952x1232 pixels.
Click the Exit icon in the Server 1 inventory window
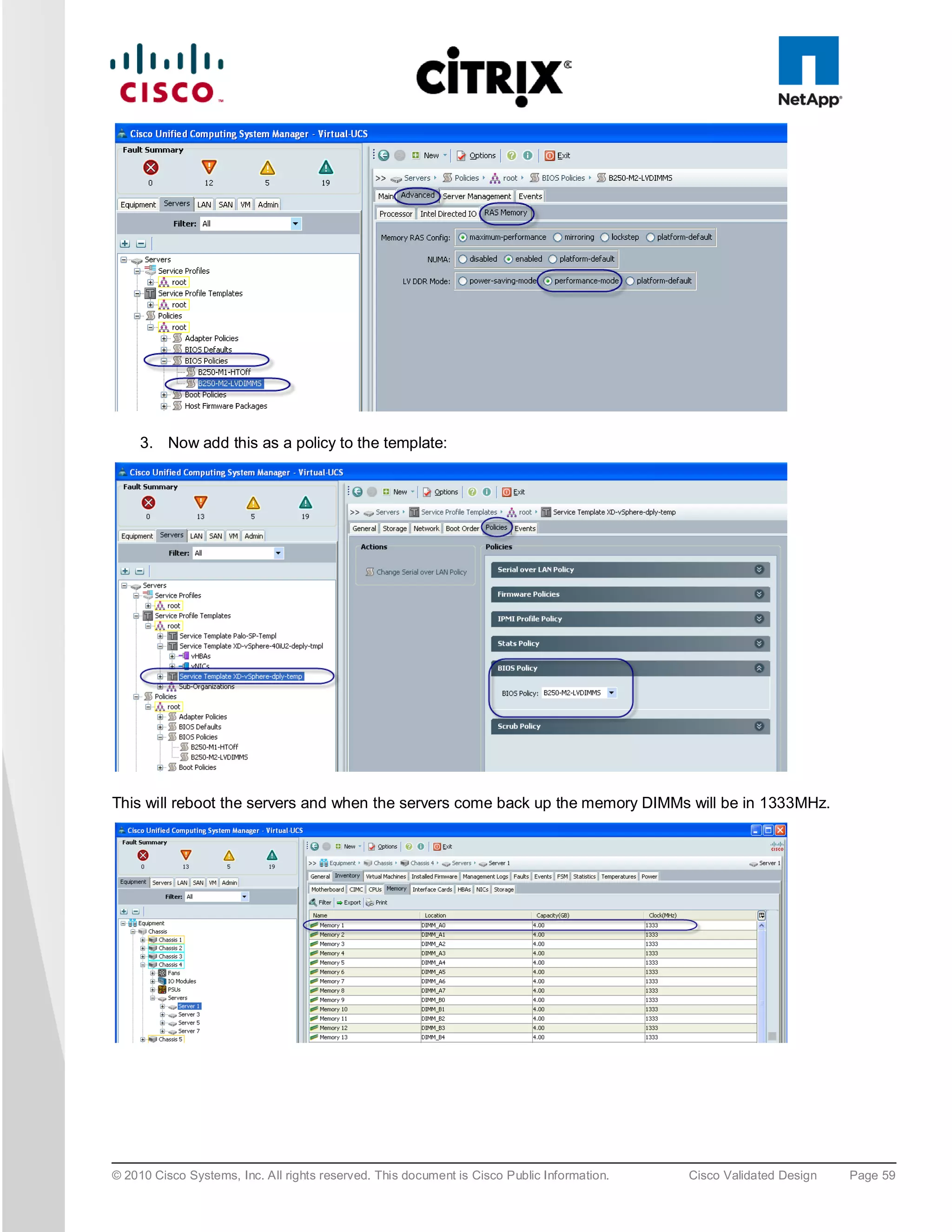pos(436,847)
